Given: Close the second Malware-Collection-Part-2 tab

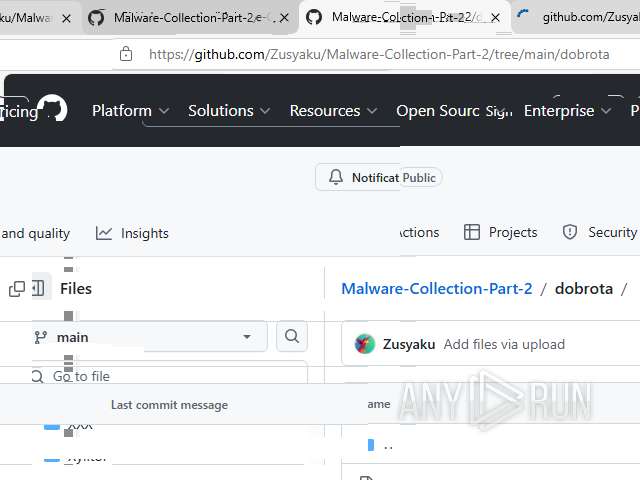Looking at the screenshot, I should [x=284, y=18].
